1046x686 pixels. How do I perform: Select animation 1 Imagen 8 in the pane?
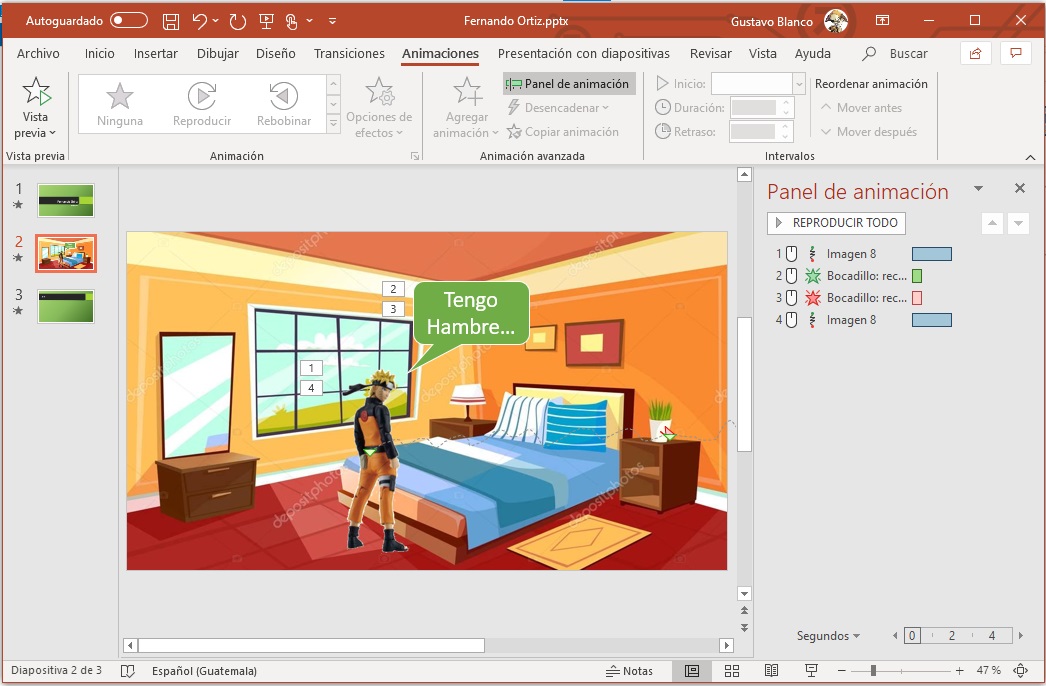(863, 254)
